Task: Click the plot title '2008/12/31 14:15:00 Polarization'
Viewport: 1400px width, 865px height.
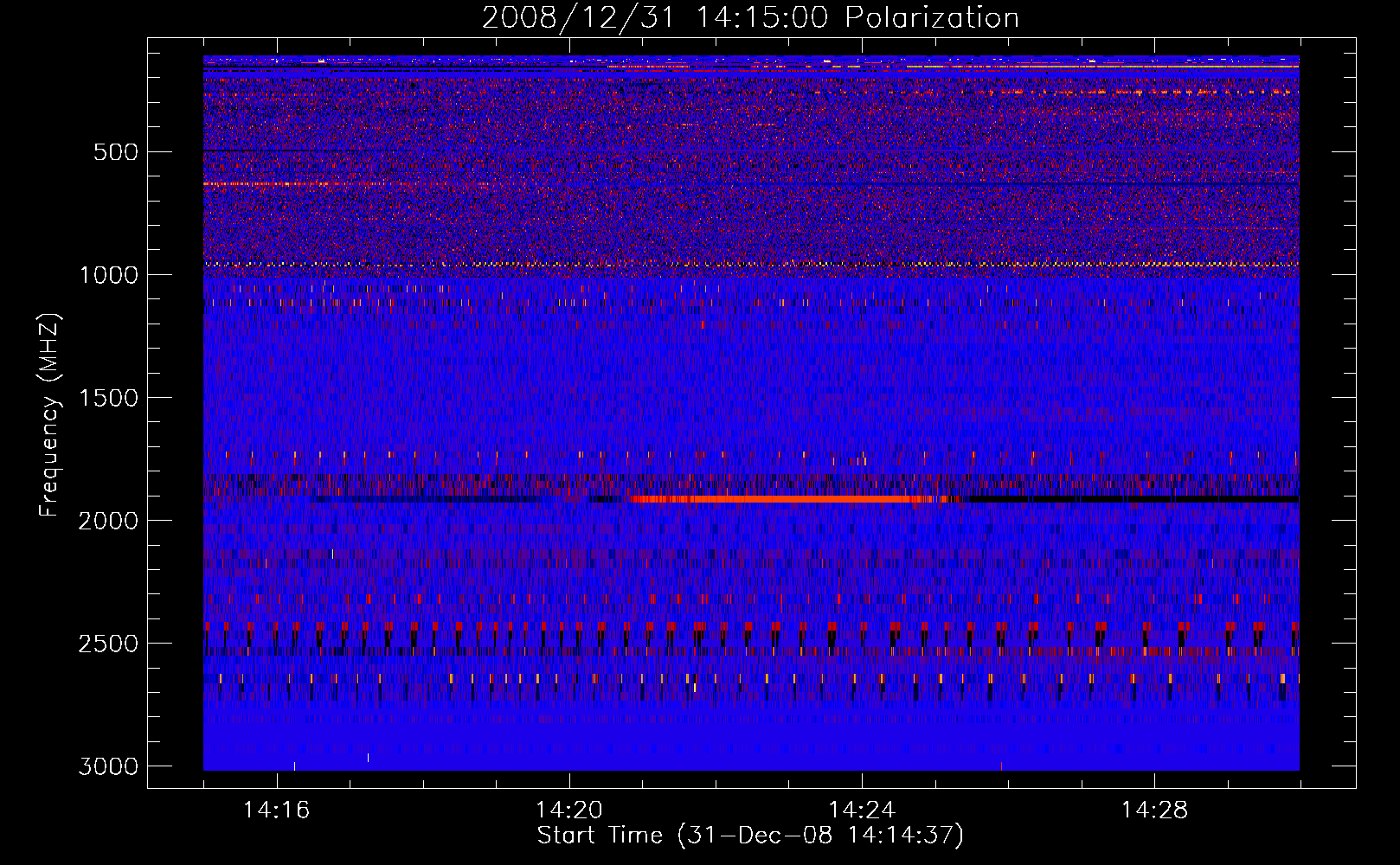Action: (750, 17)
